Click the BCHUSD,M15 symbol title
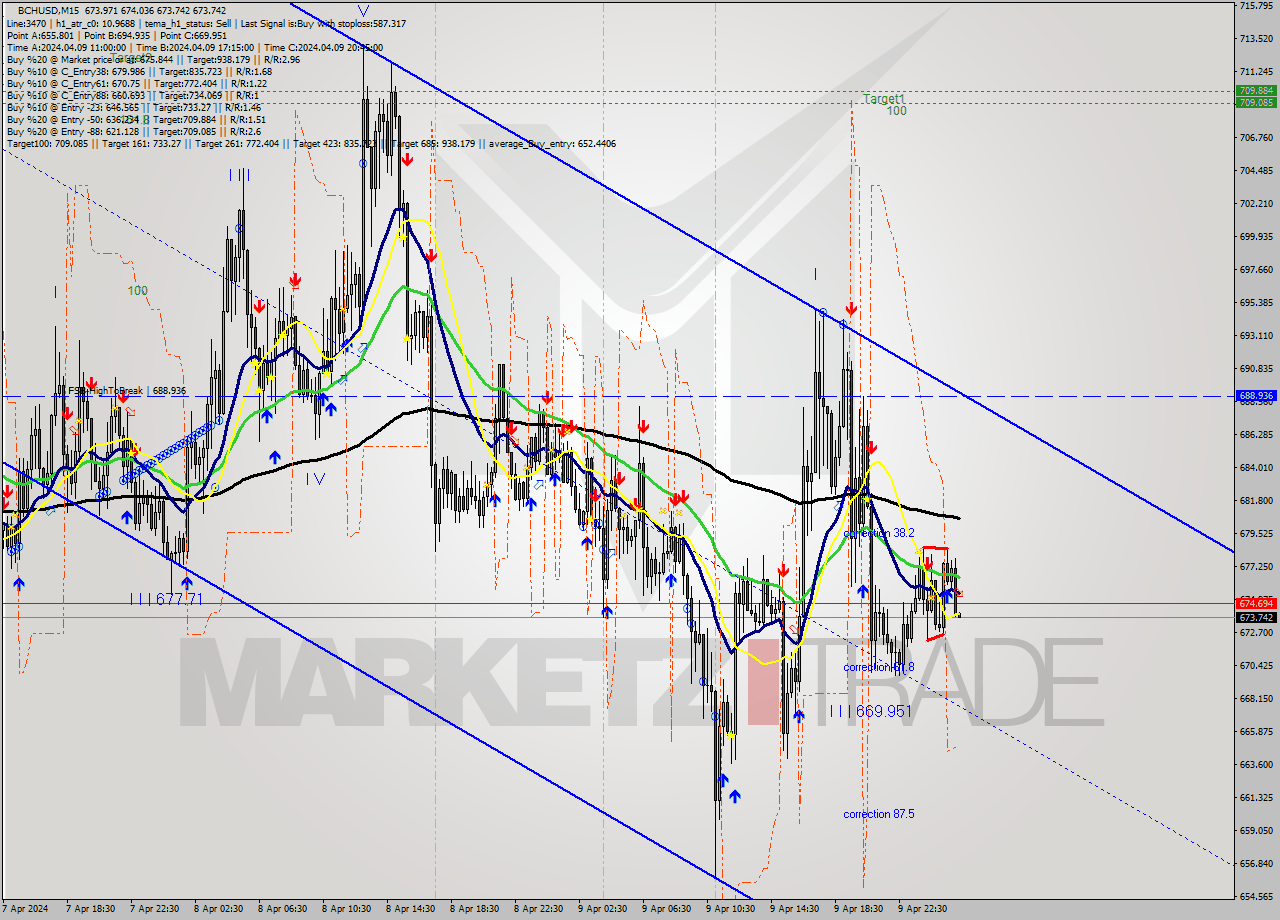The image size is (1280, 920). tap(50, 10)
